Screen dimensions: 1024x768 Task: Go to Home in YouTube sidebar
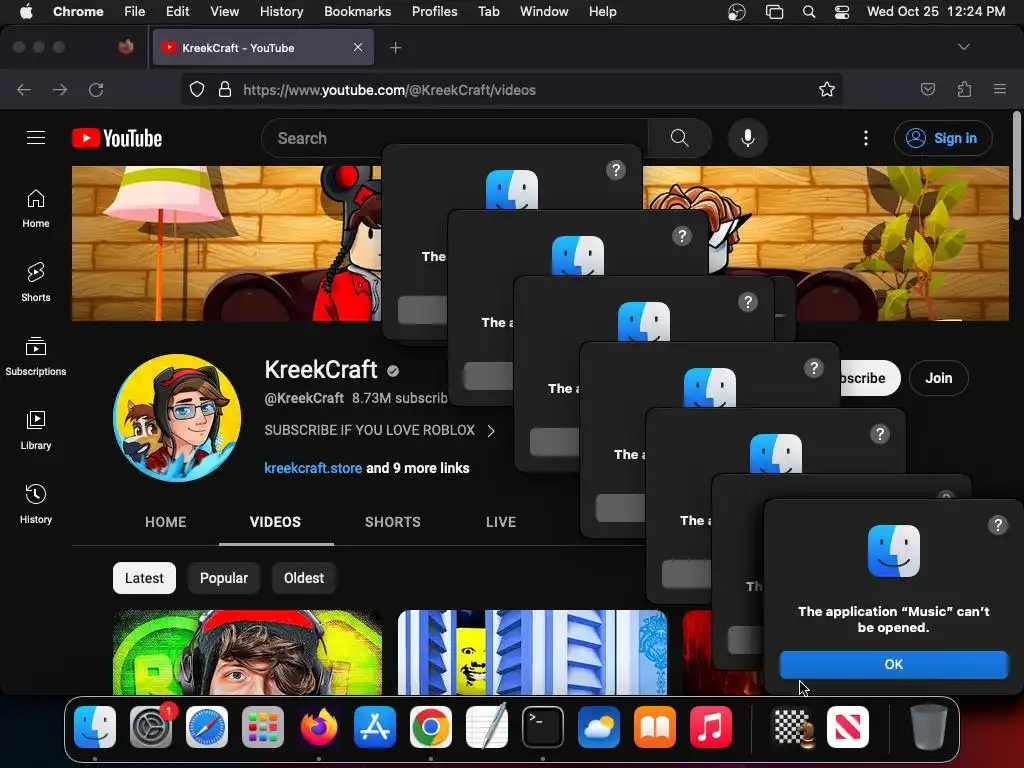[36, 209]
